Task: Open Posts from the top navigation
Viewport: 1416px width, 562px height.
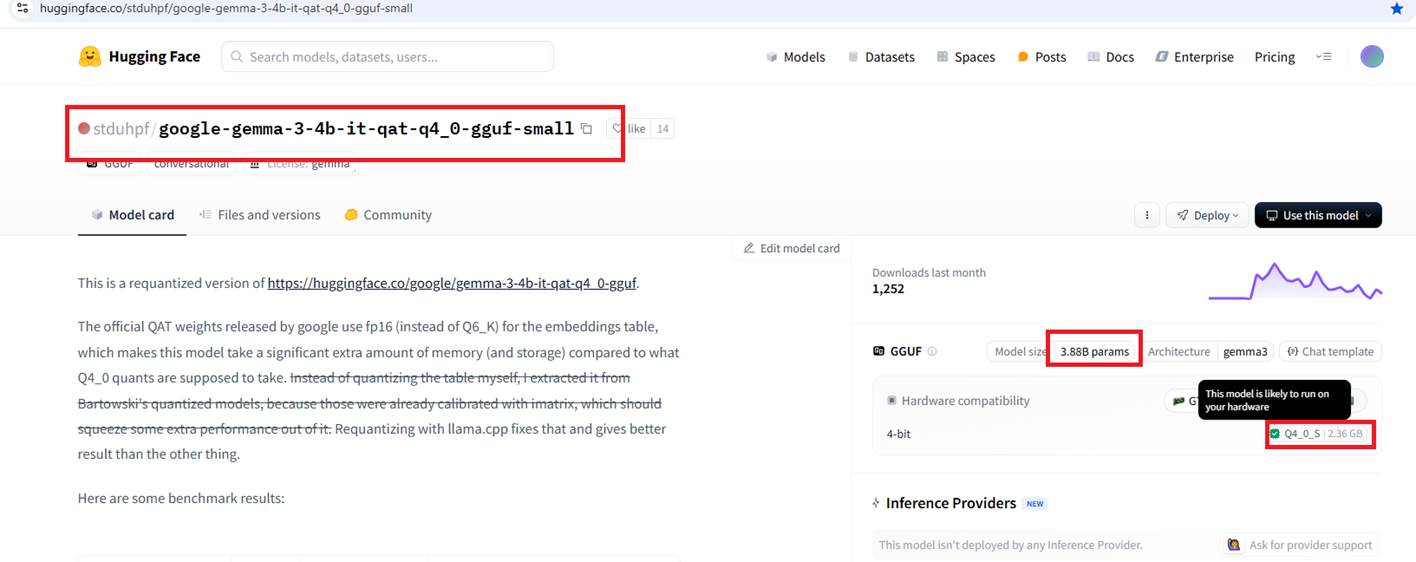Action: [x=1041, y=57]
